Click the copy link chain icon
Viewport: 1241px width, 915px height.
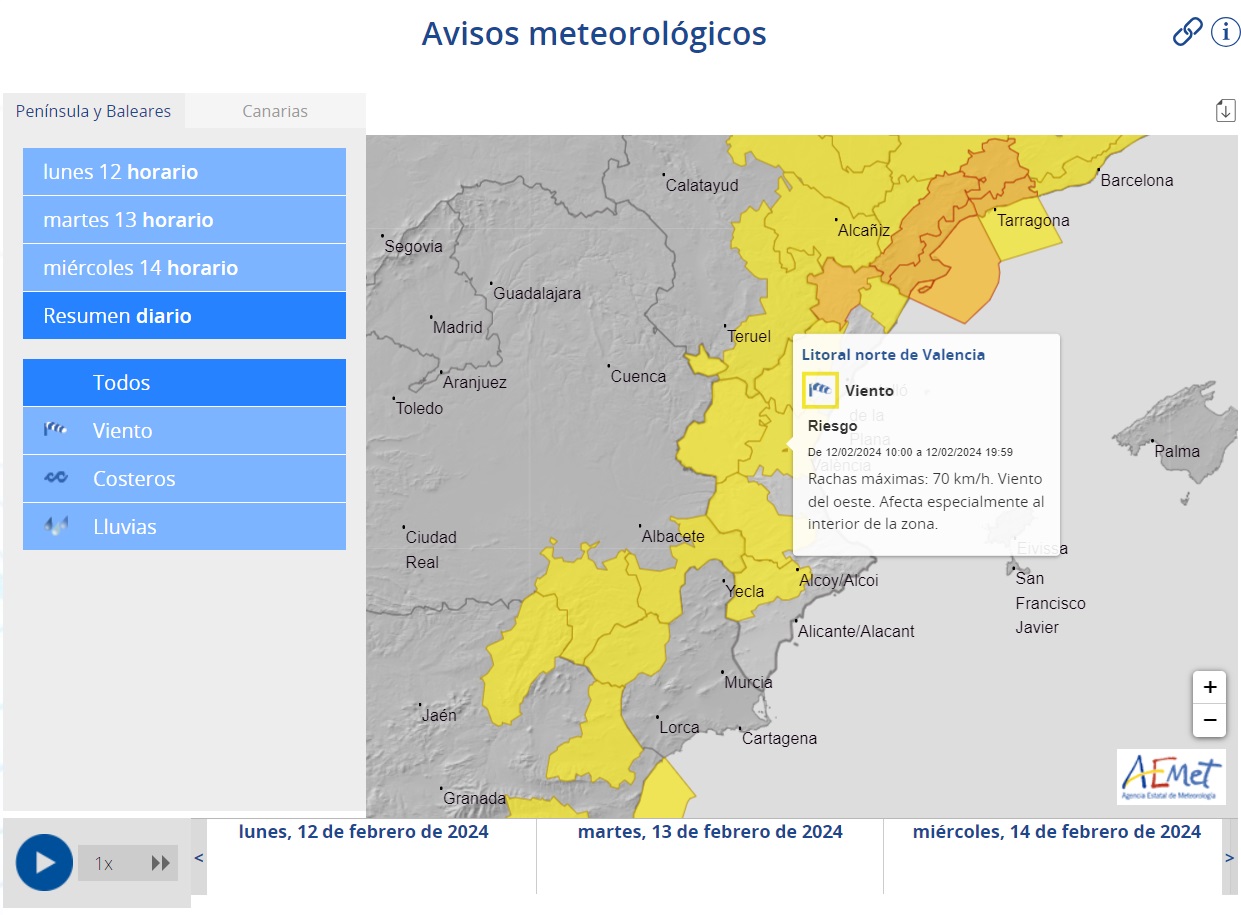click(x=1187, y=32)
